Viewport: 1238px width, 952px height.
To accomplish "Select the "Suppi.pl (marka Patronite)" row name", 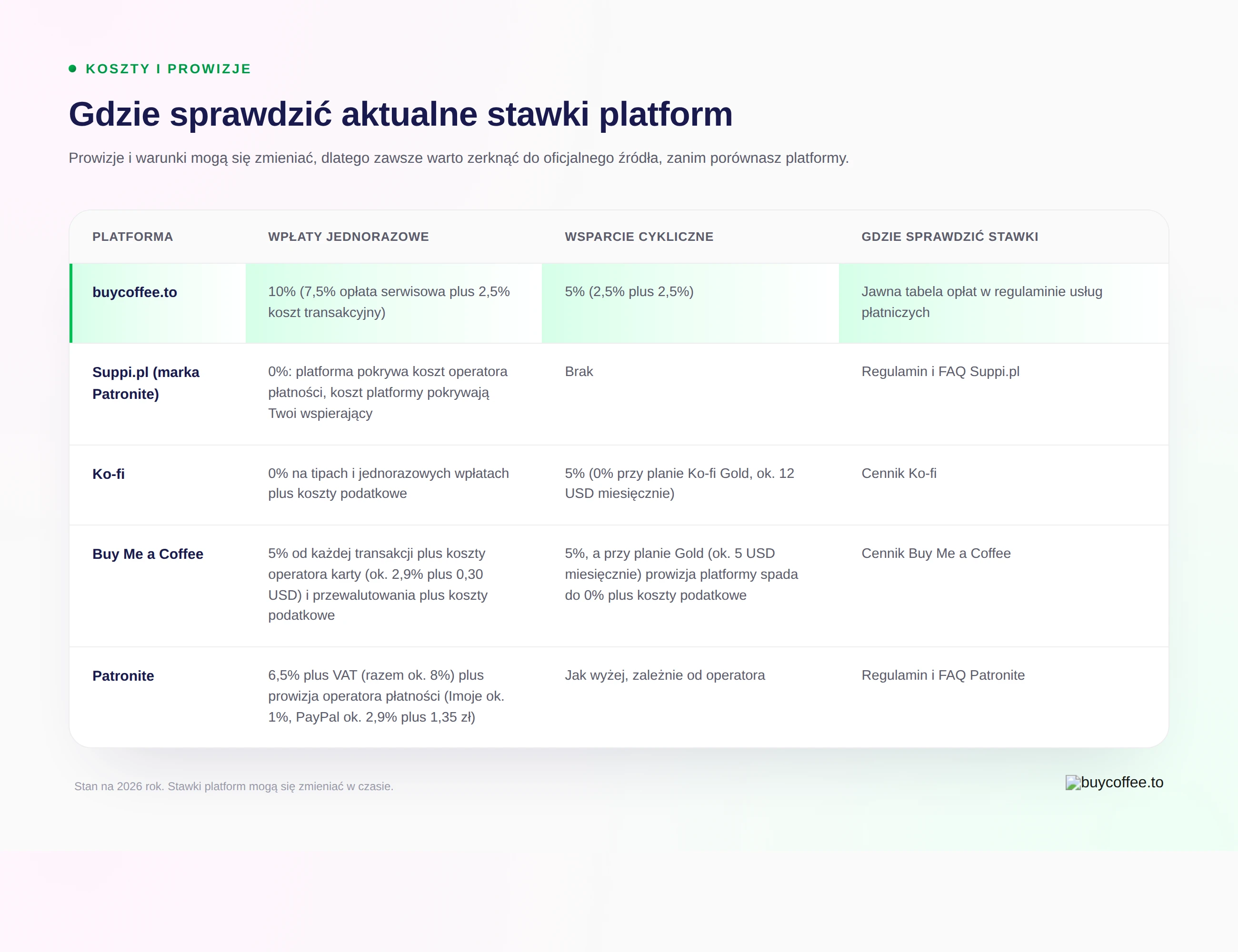I will (146, 383).
